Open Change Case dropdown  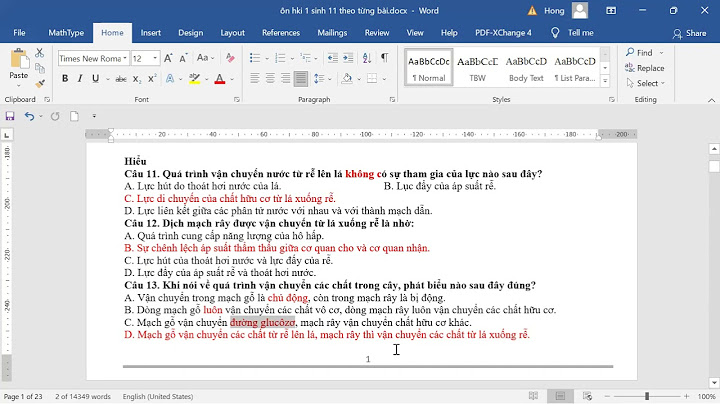click(205, 58)
